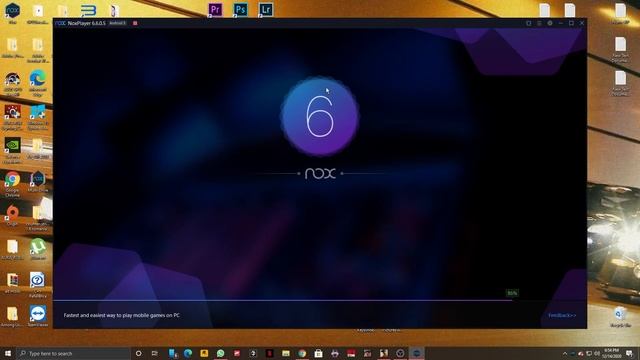
Task: Click the red badge icon beside Android label
Action: coord(135,23)
